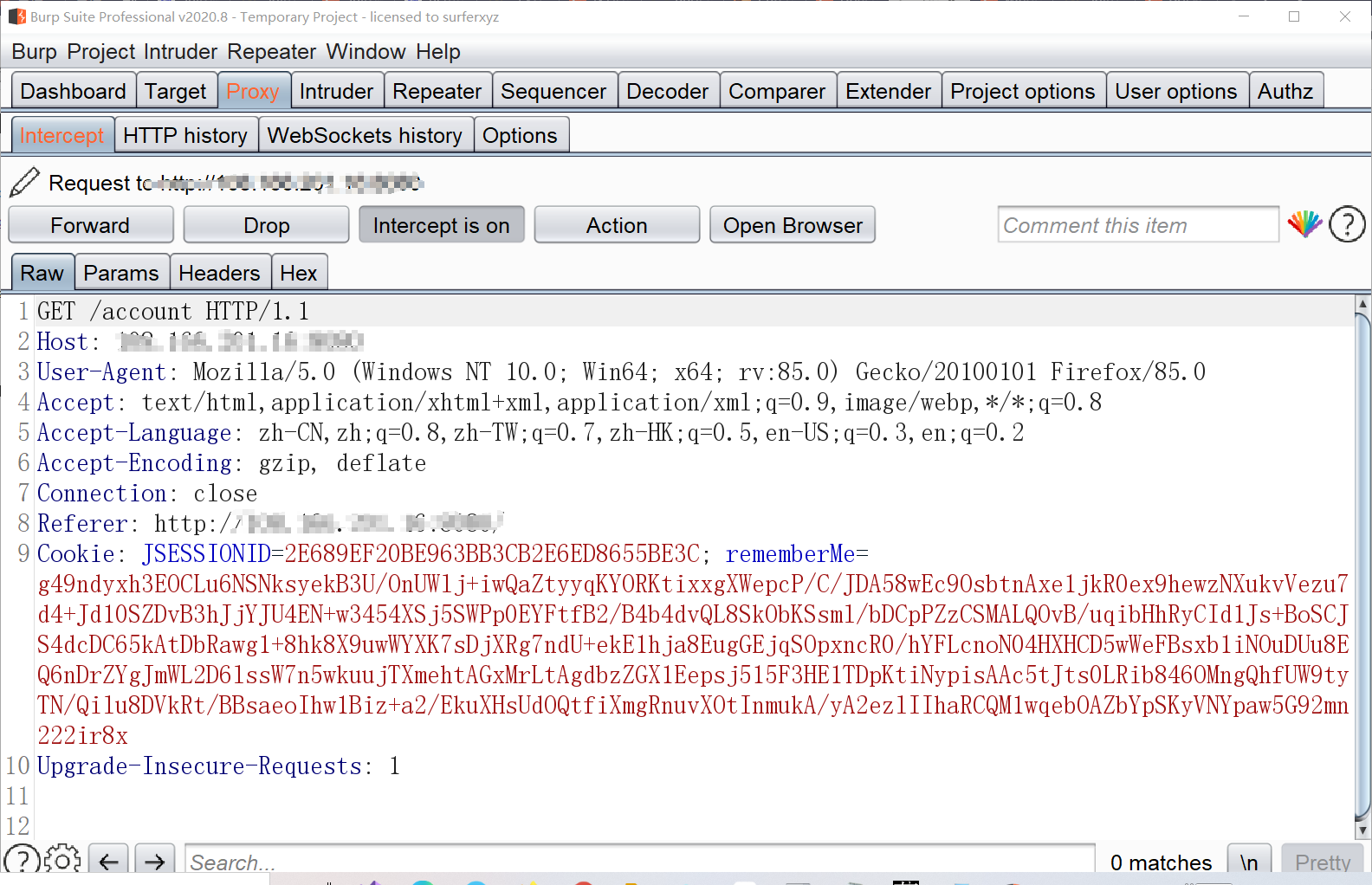
Task: Open the Extender tab
Action: point(889,91)
